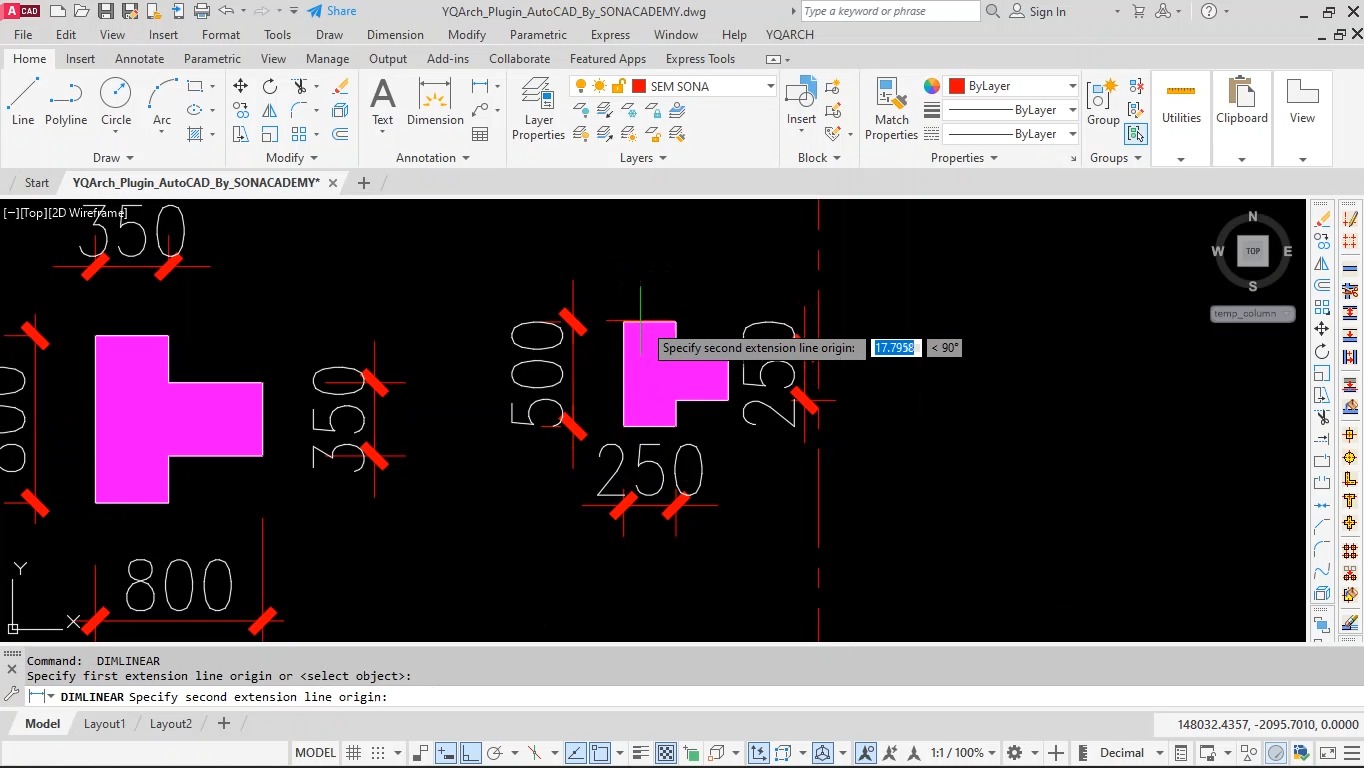Open Layer Properties manager
Screen dimensions: 1364x768
pos(539,109)
